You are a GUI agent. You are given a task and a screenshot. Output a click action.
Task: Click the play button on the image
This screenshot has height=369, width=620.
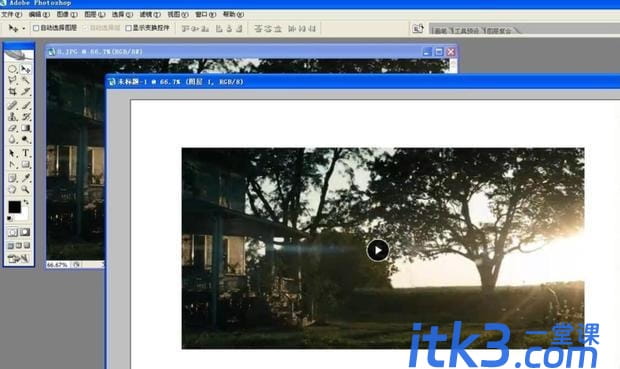(378, 250)
